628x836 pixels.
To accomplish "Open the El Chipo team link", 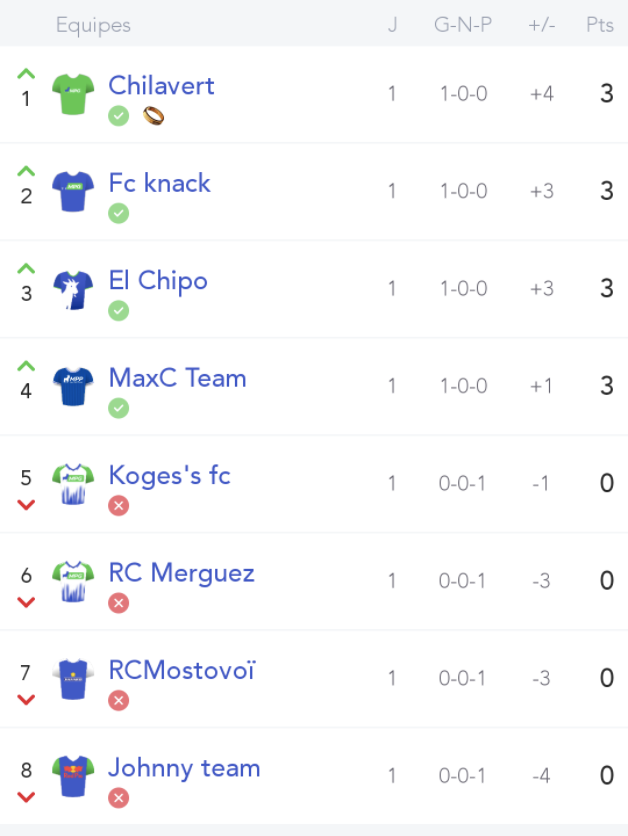I will tap(158, 281).
